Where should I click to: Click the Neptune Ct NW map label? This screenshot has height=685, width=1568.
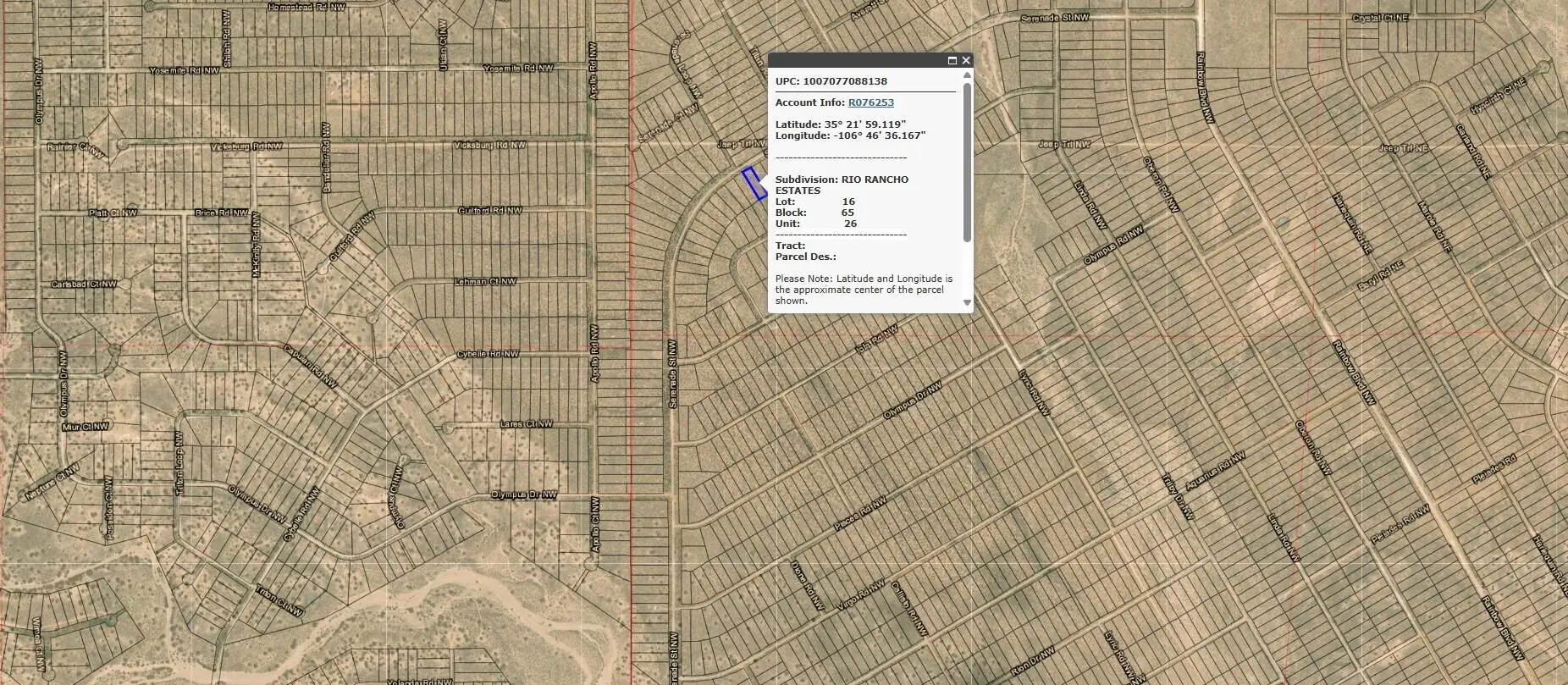pos(52,481)
